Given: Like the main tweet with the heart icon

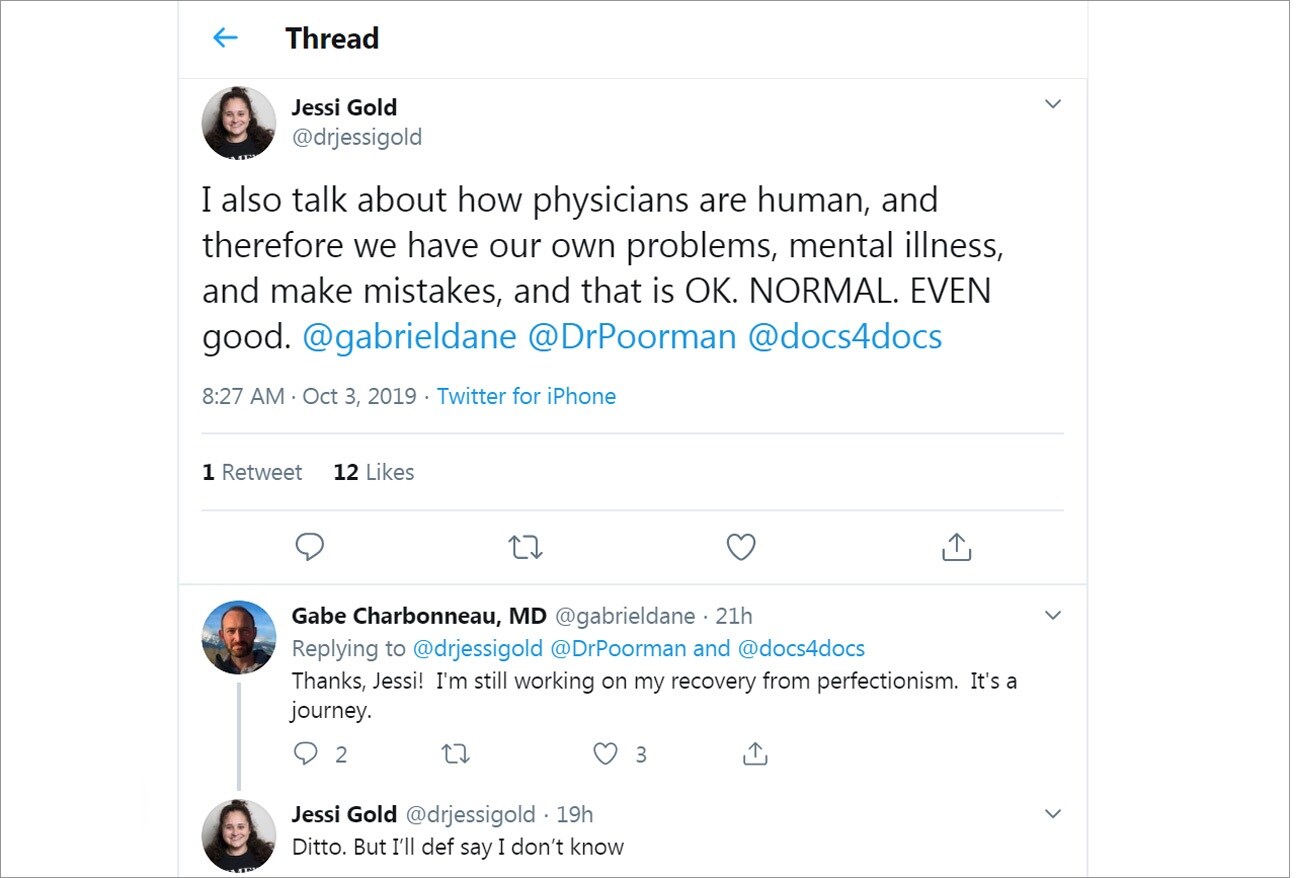Looking at the screenshot, I should click(740, 547).
